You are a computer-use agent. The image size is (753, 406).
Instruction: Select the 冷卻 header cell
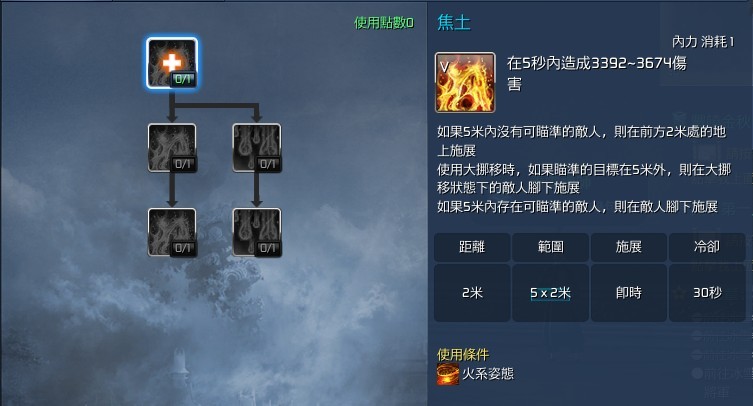point(707,247)
